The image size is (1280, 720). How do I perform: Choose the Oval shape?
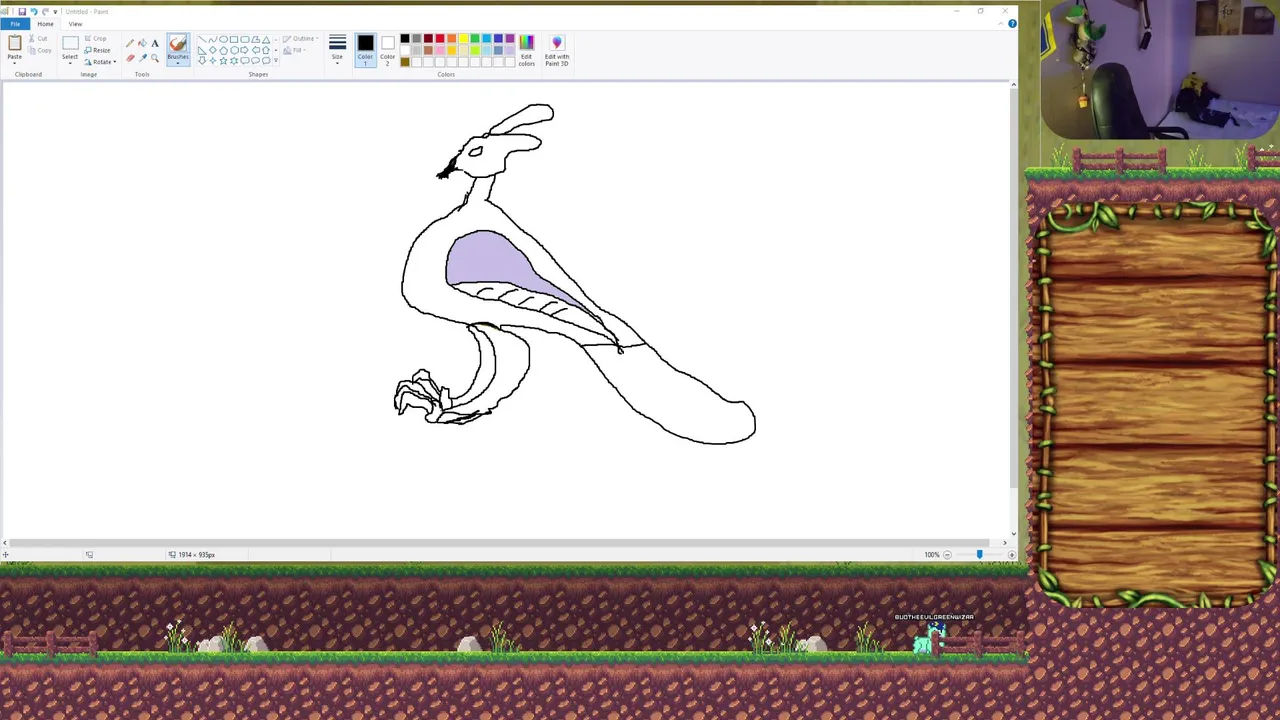223,39
